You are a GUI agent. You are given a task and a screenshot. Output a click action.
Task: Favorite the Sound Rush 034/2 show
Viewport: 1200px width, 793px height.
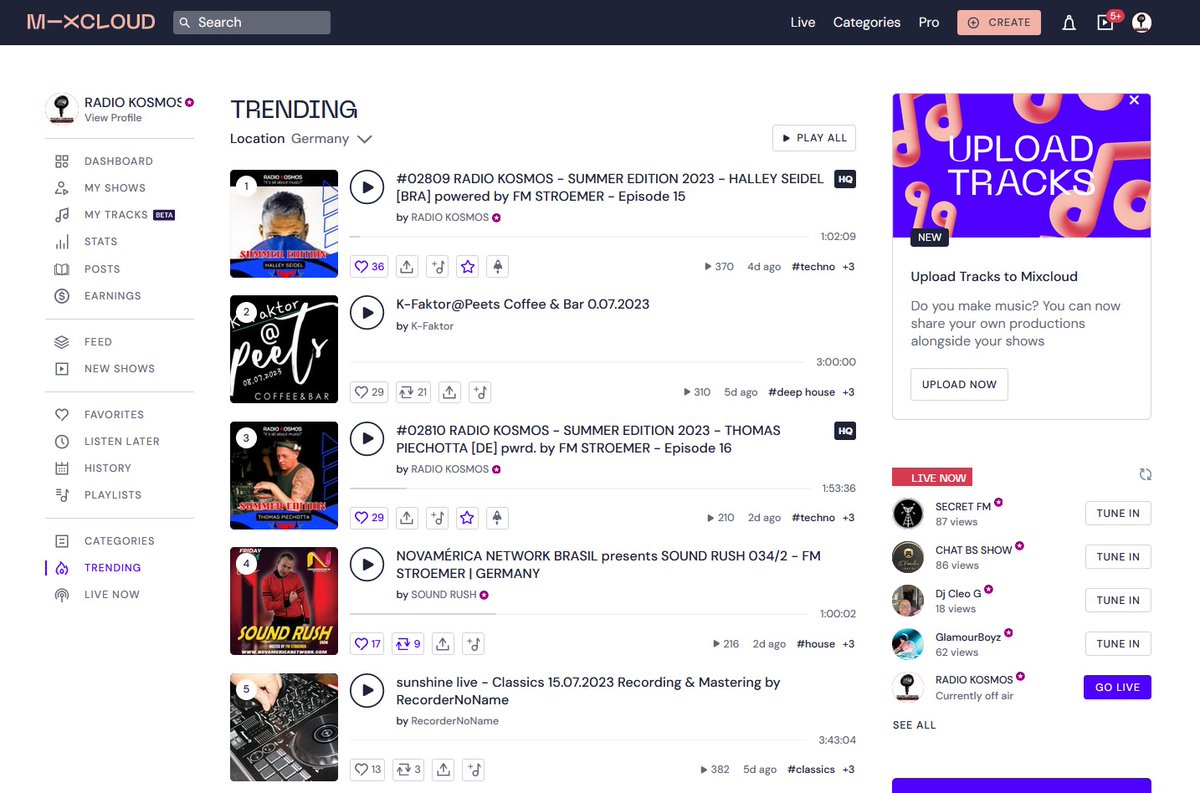pyautogui.click(x=368, y=644)
